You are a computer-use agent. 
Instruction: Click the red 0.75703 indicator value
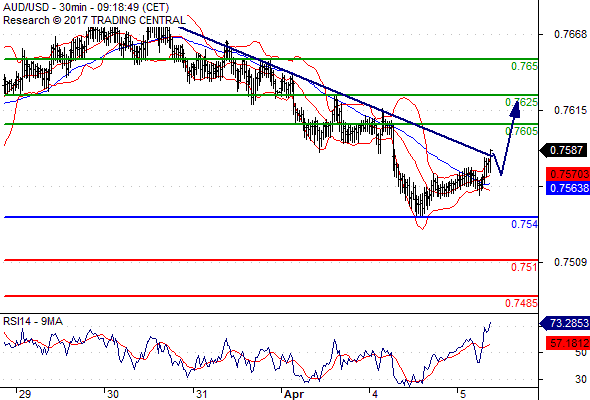pos(568,174)
